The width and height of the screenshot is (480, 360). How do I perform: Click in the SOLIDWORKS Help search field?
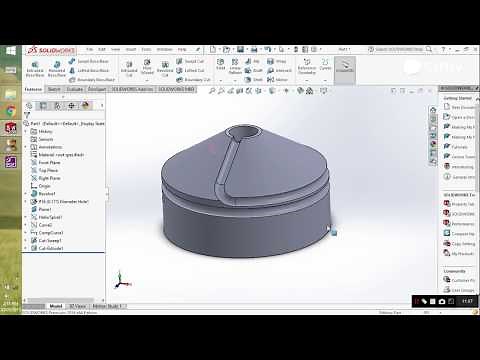coord(399,49)
